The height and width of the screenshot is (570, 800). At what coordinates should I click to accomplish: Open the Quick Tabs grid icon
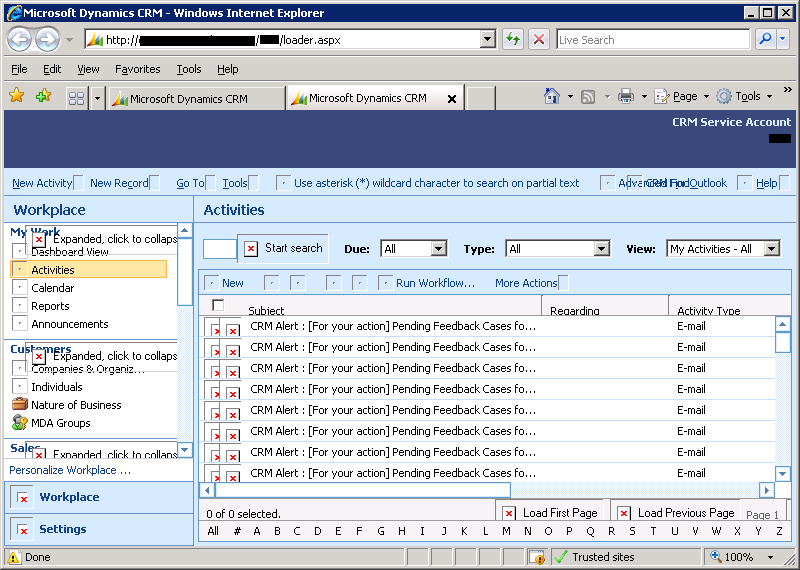77,98
